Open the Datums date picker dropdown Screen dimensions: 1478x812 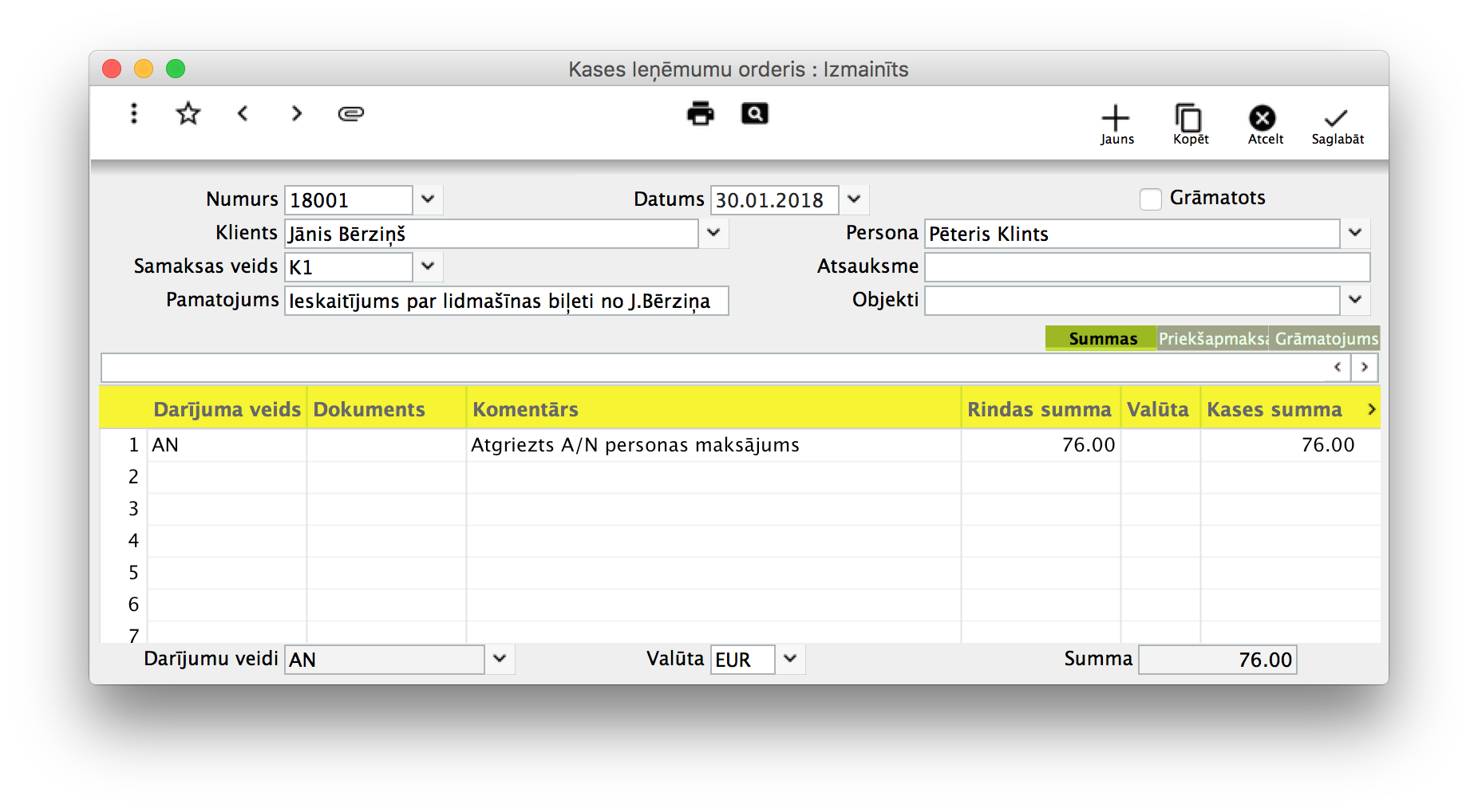pos(854,199)
